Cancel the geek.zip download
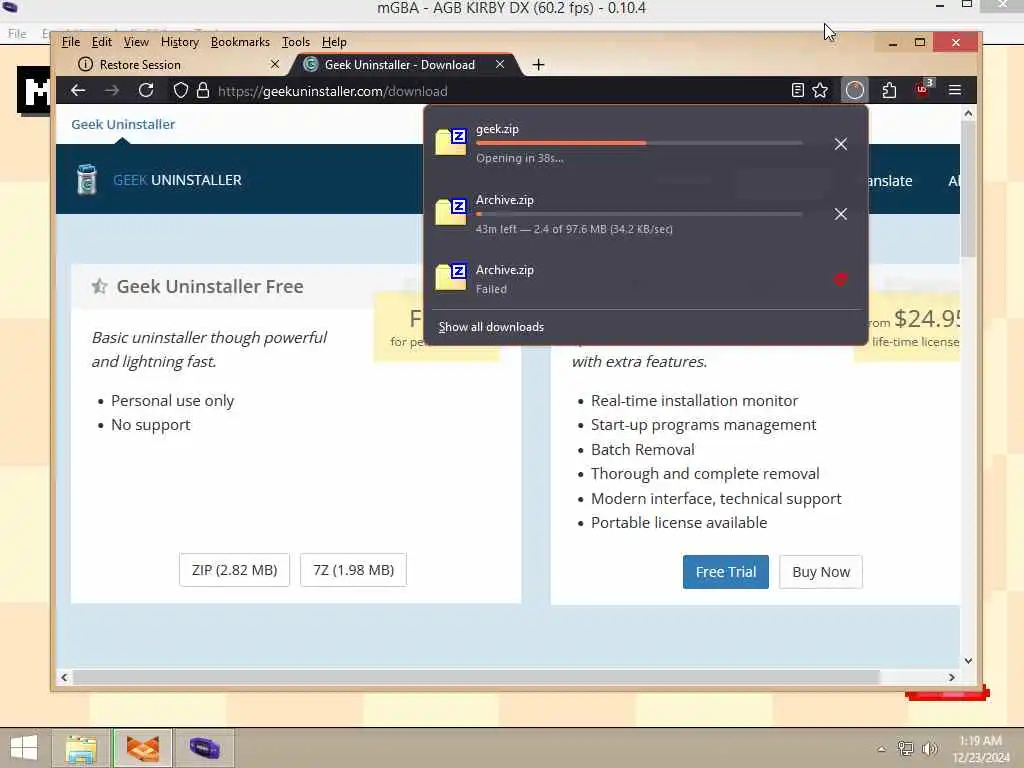The width and height of the screenshot is (1024, 768). [840, 144]
